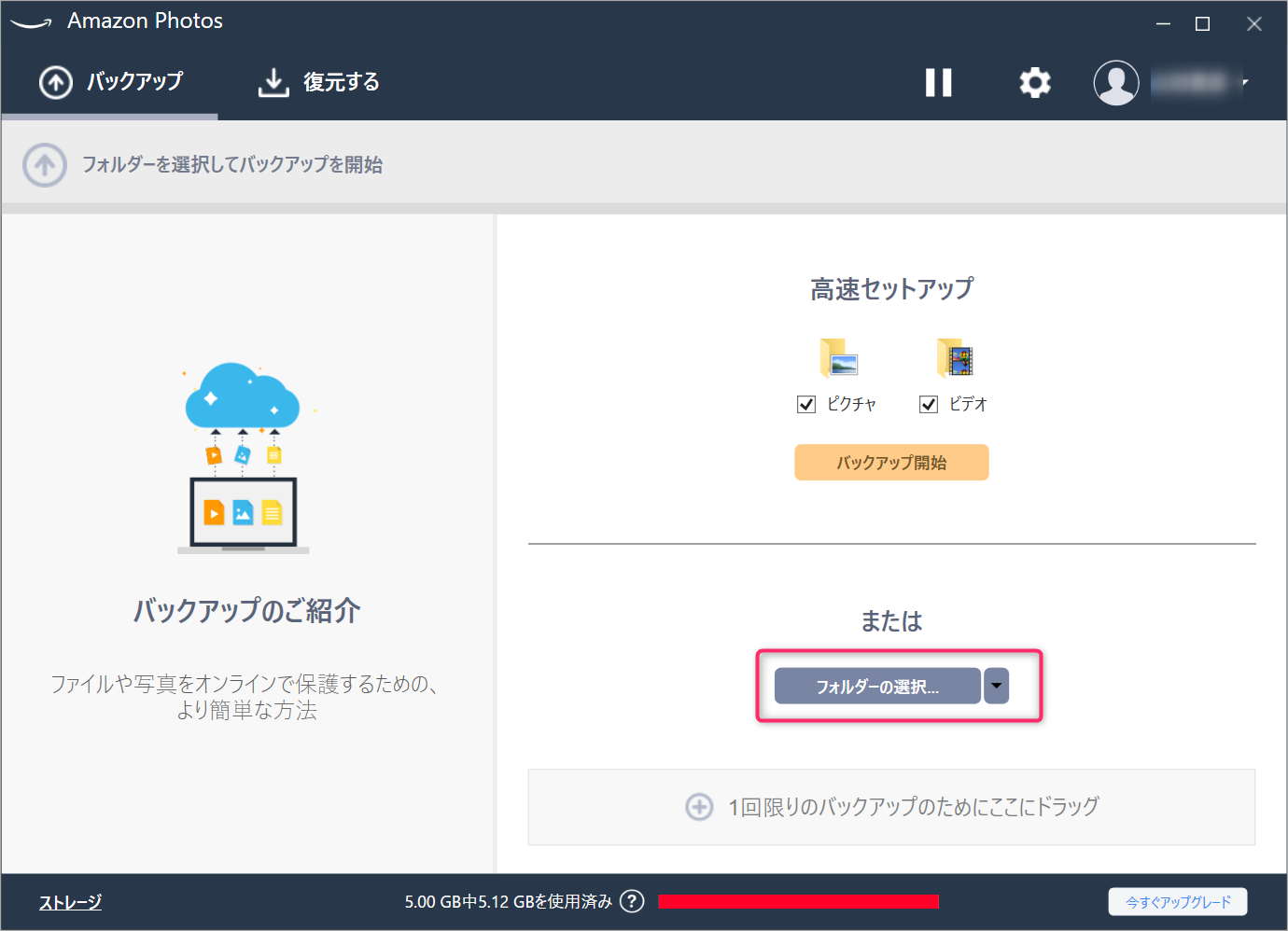Click the plus circle icon in drag area
1288x931 pixels.
699,807
